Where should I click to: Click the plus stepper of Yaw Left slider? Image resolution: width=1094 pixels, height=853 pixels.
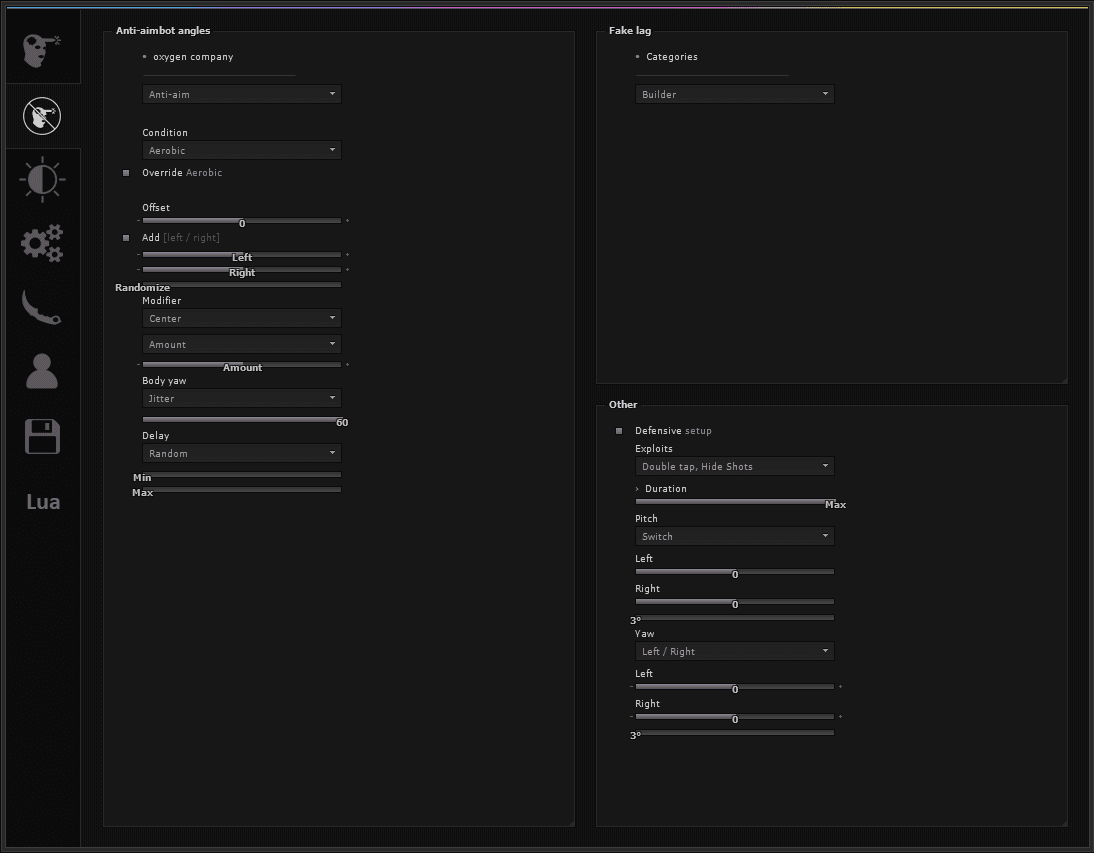click(841, 686)
